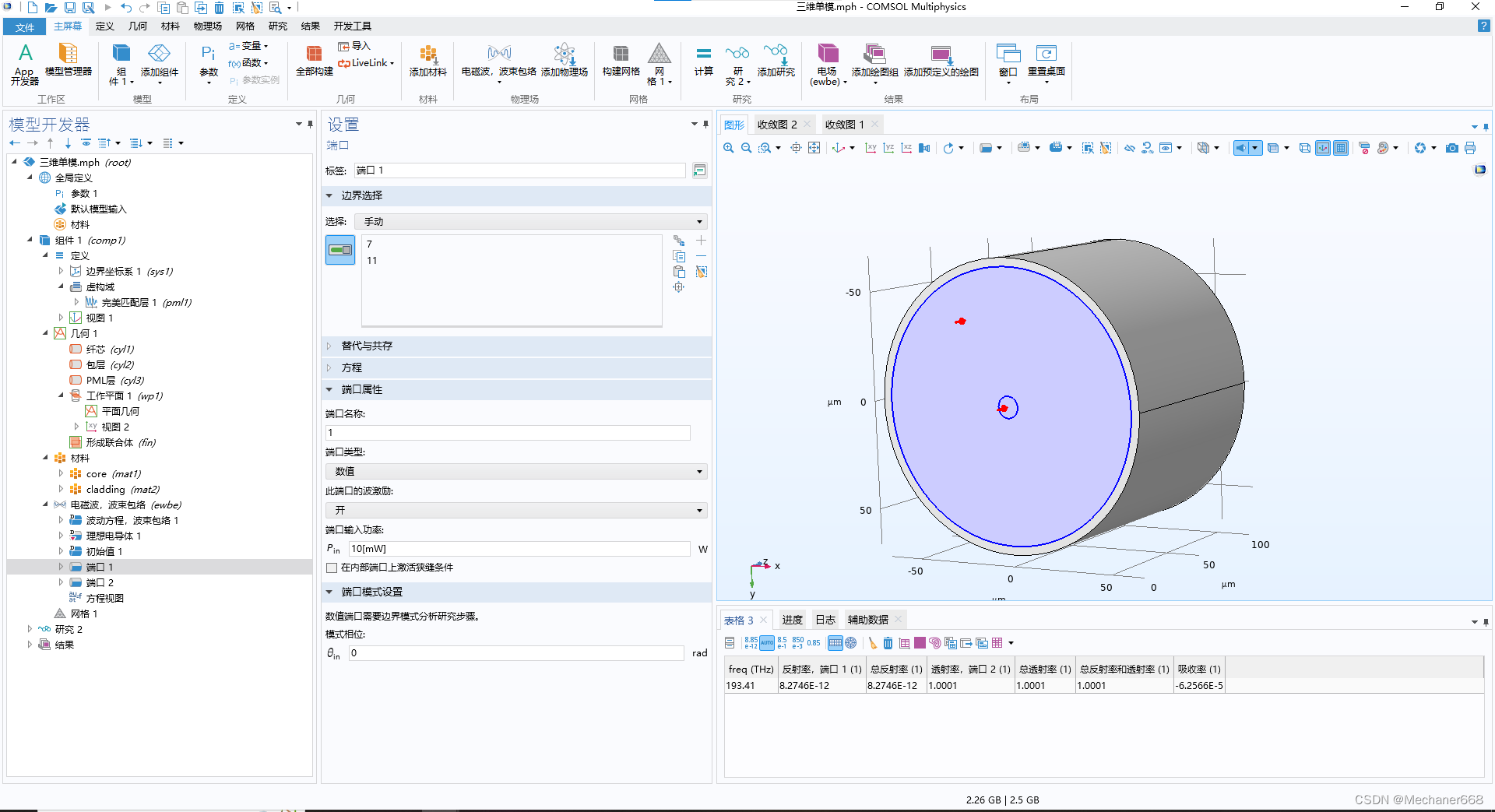Toggle the grid display button in graphics toolbar
The image size is (1495, 812).
pyautogui.click(x=1341, y=148)
